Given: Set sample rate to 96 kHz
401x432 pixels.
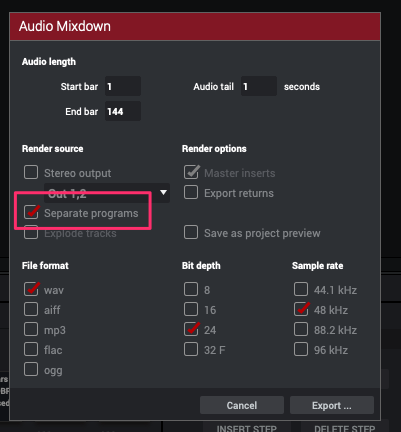Looking at the screenshot, I should [301, 349].
